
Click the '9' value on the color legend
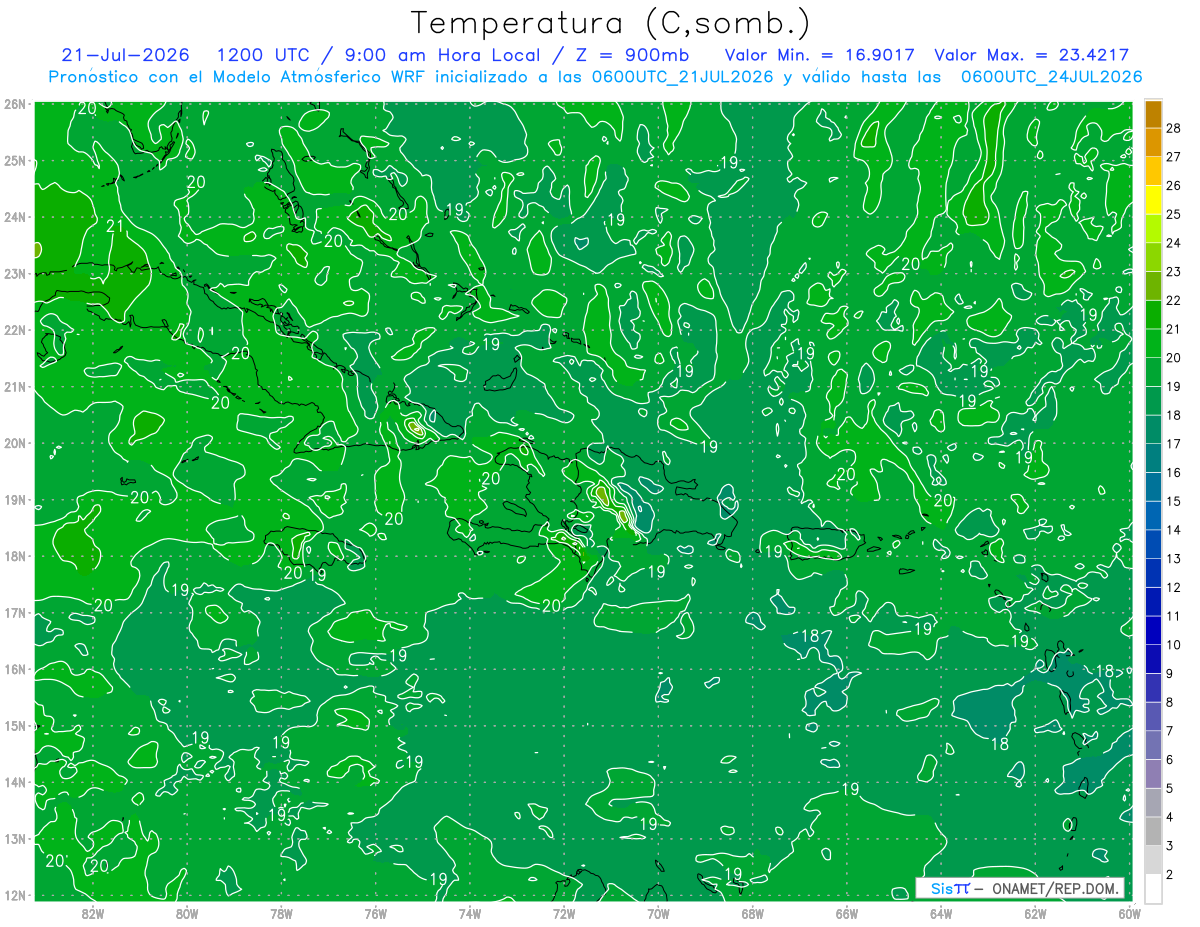tap(1170, 674)
